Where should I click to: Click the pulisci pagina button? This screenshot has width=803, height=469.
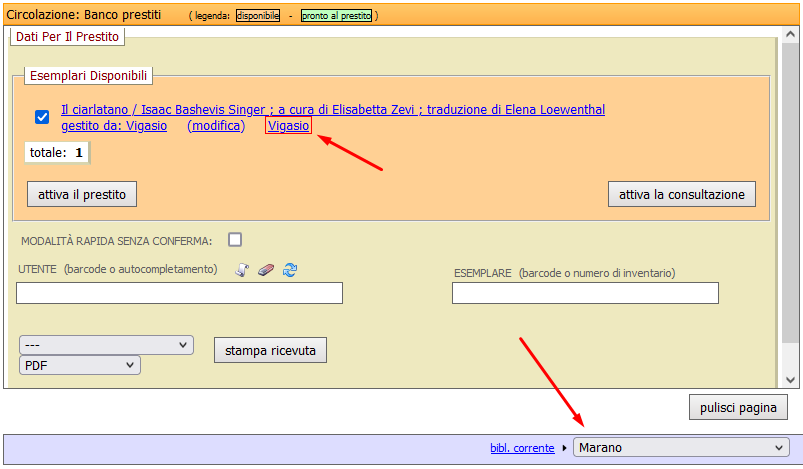pyautogui.click(x=738, y=408)
